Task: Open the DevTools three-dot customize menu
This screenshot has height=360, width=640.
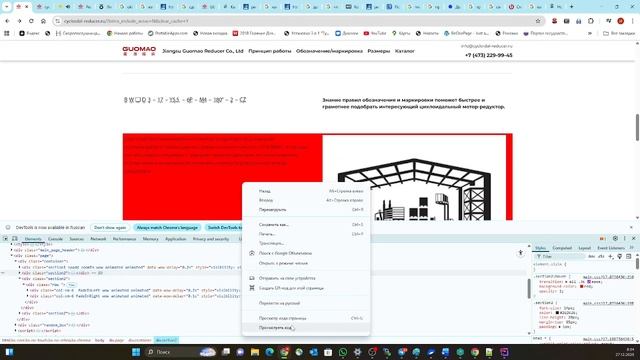Action: (x=624, y=238)
